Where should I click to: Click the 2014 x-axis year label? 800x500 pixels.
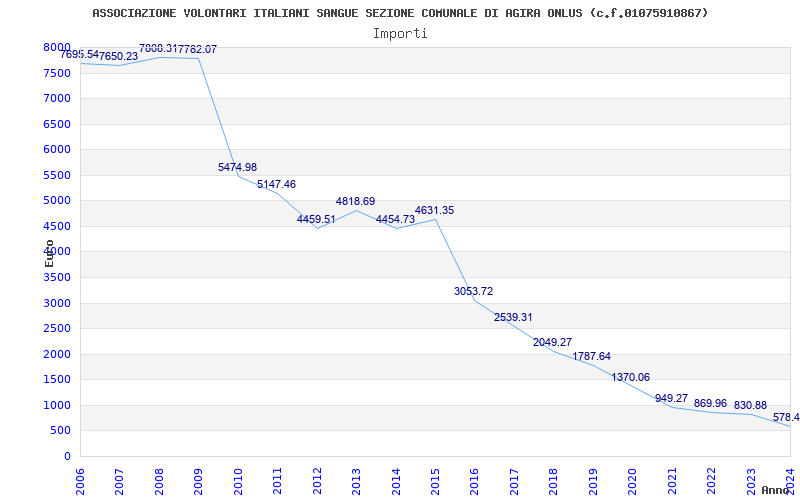pyautogui.click(x=395, y=481)
